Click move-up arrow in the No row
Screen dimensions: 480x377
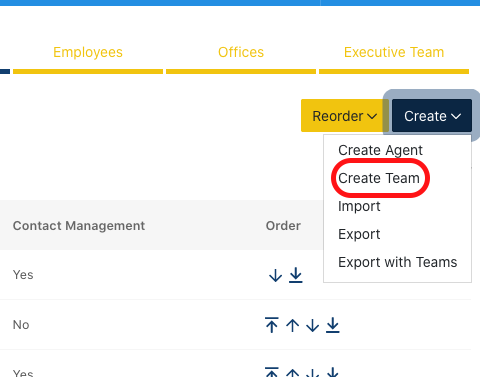292,325
